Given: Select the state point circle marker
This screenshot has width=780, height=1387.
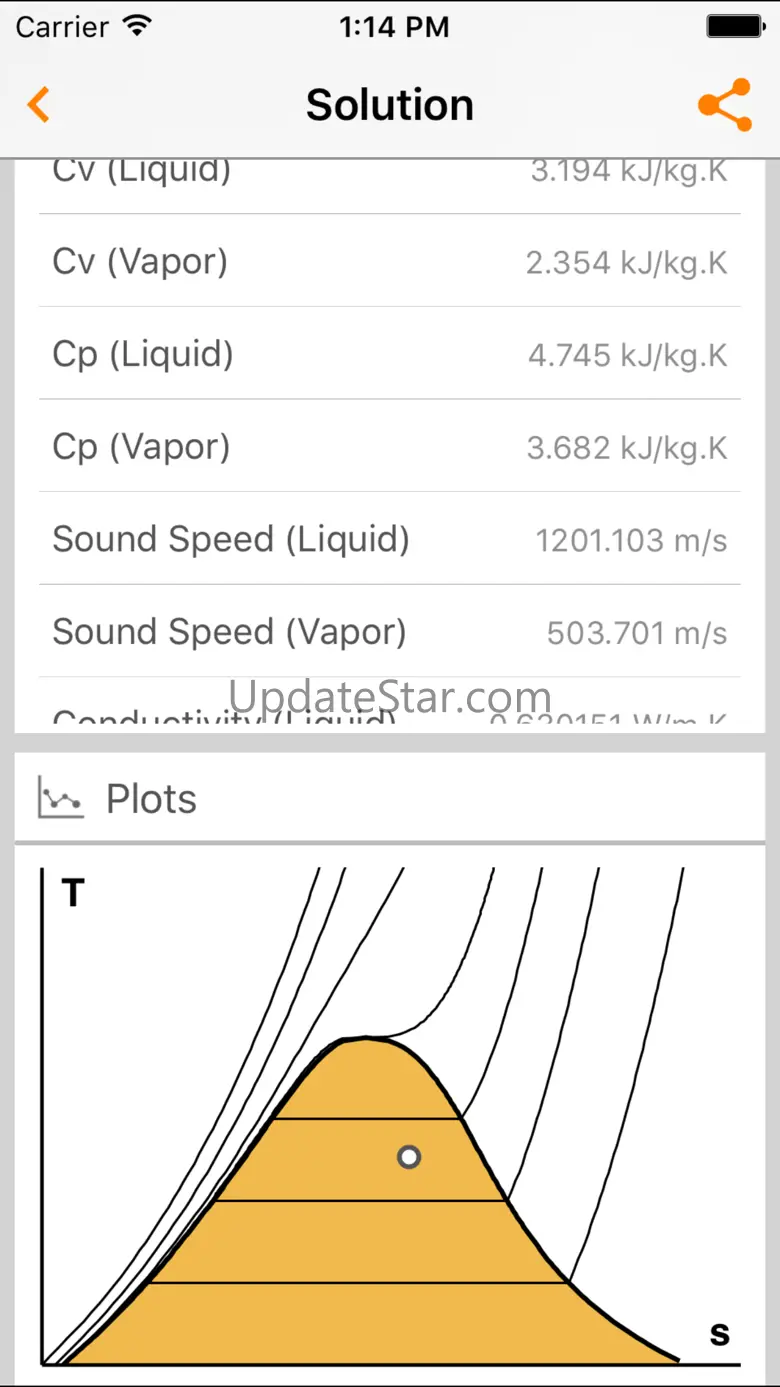Looking at the screenshot, I should point(408,1157).
